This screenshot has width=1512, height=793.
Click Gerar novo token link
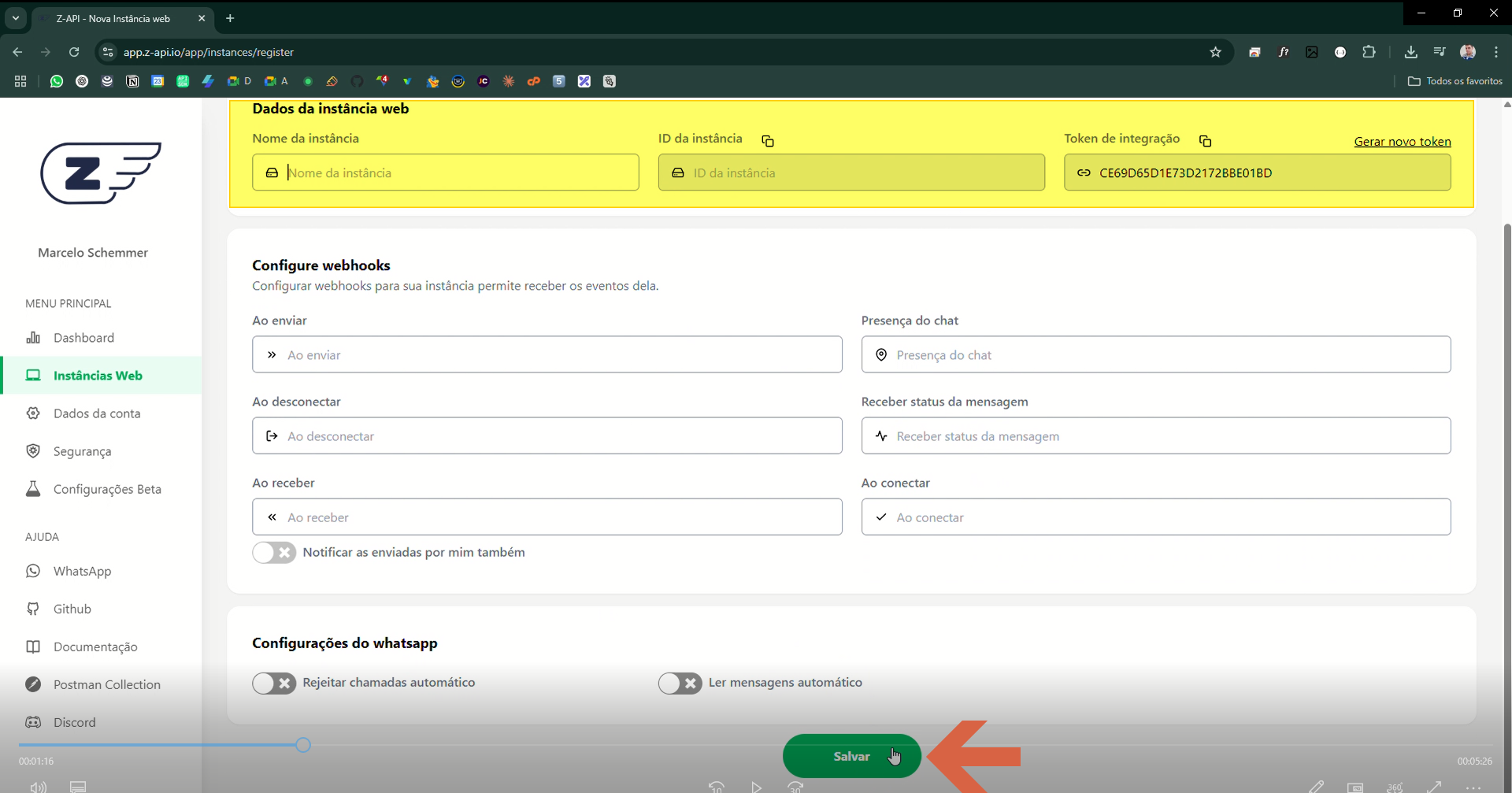point(1403,142)
